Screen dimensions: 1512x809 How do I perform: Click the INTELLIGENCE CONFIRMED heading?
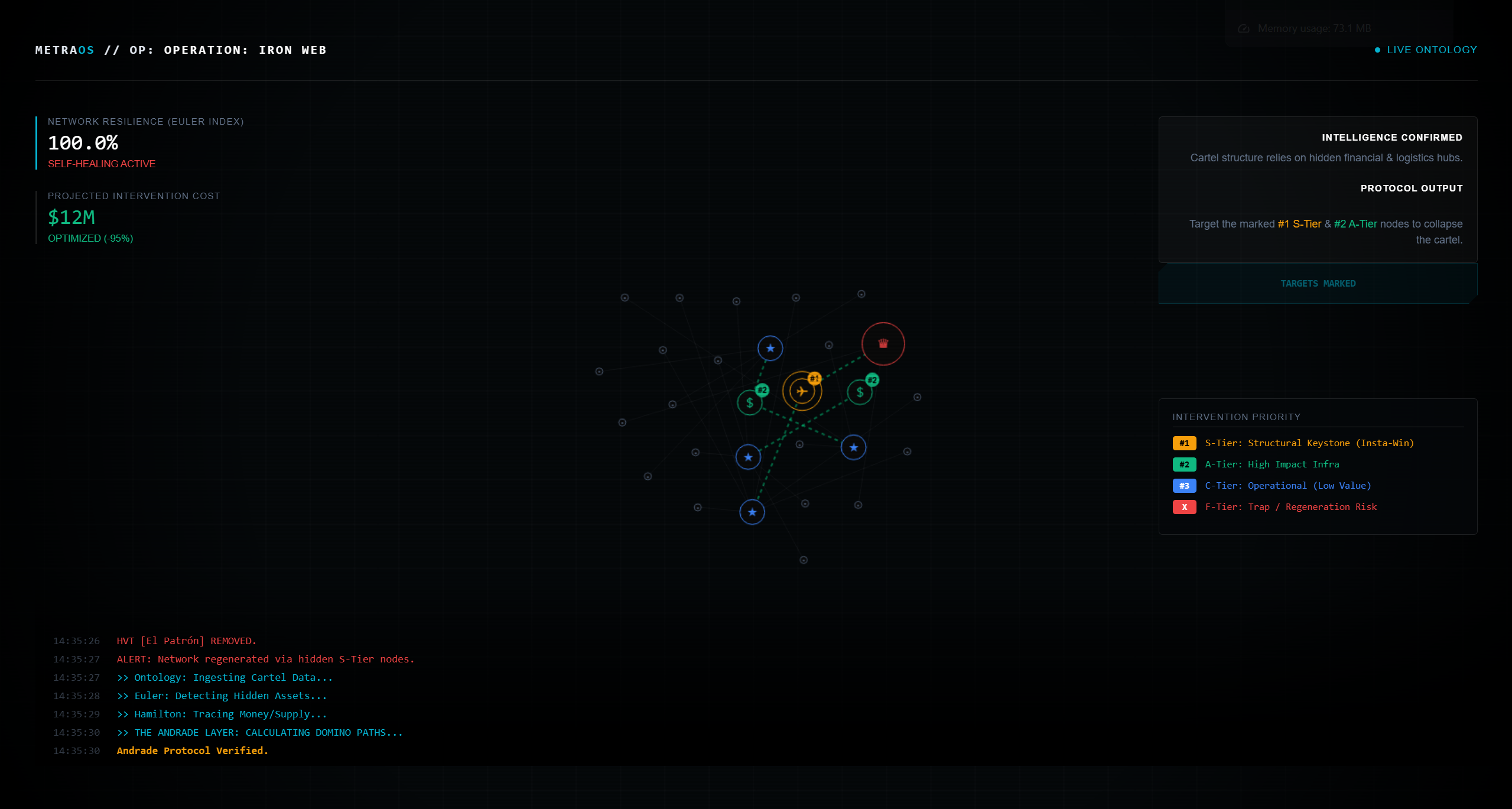point(1392,137)
